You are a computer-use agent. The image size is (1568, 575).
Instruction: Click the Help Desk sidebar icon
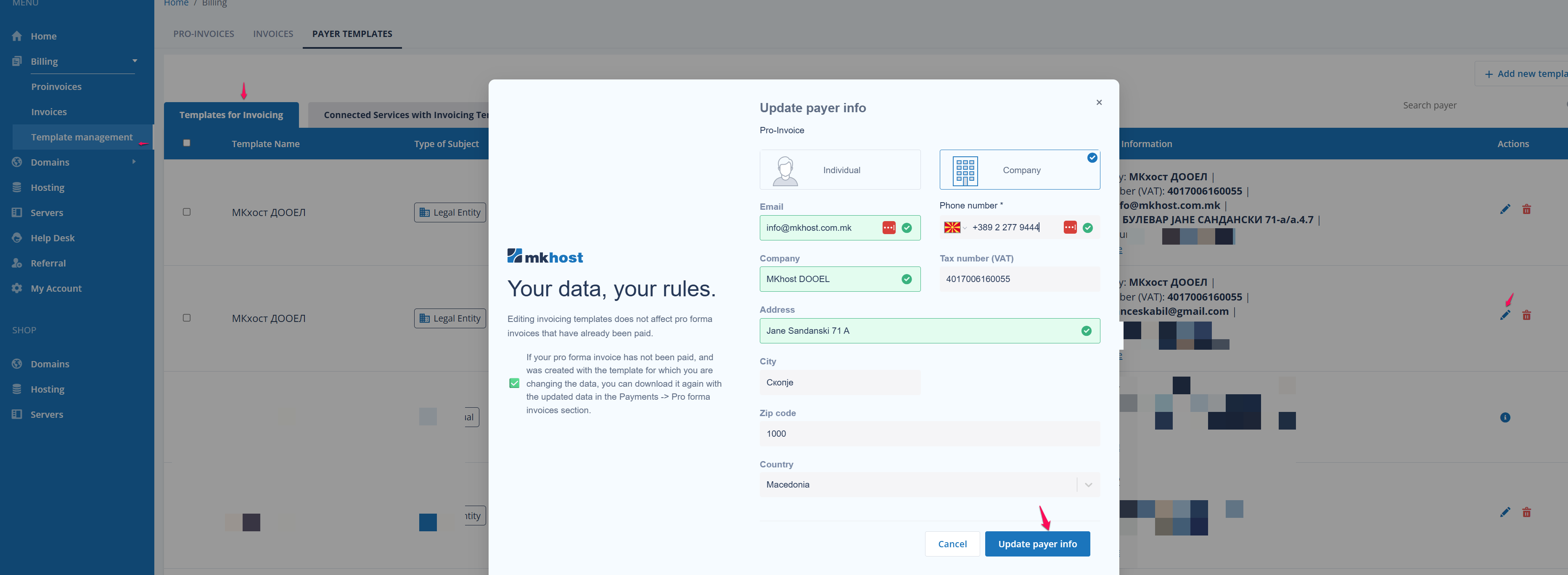[x=17, y=238]
